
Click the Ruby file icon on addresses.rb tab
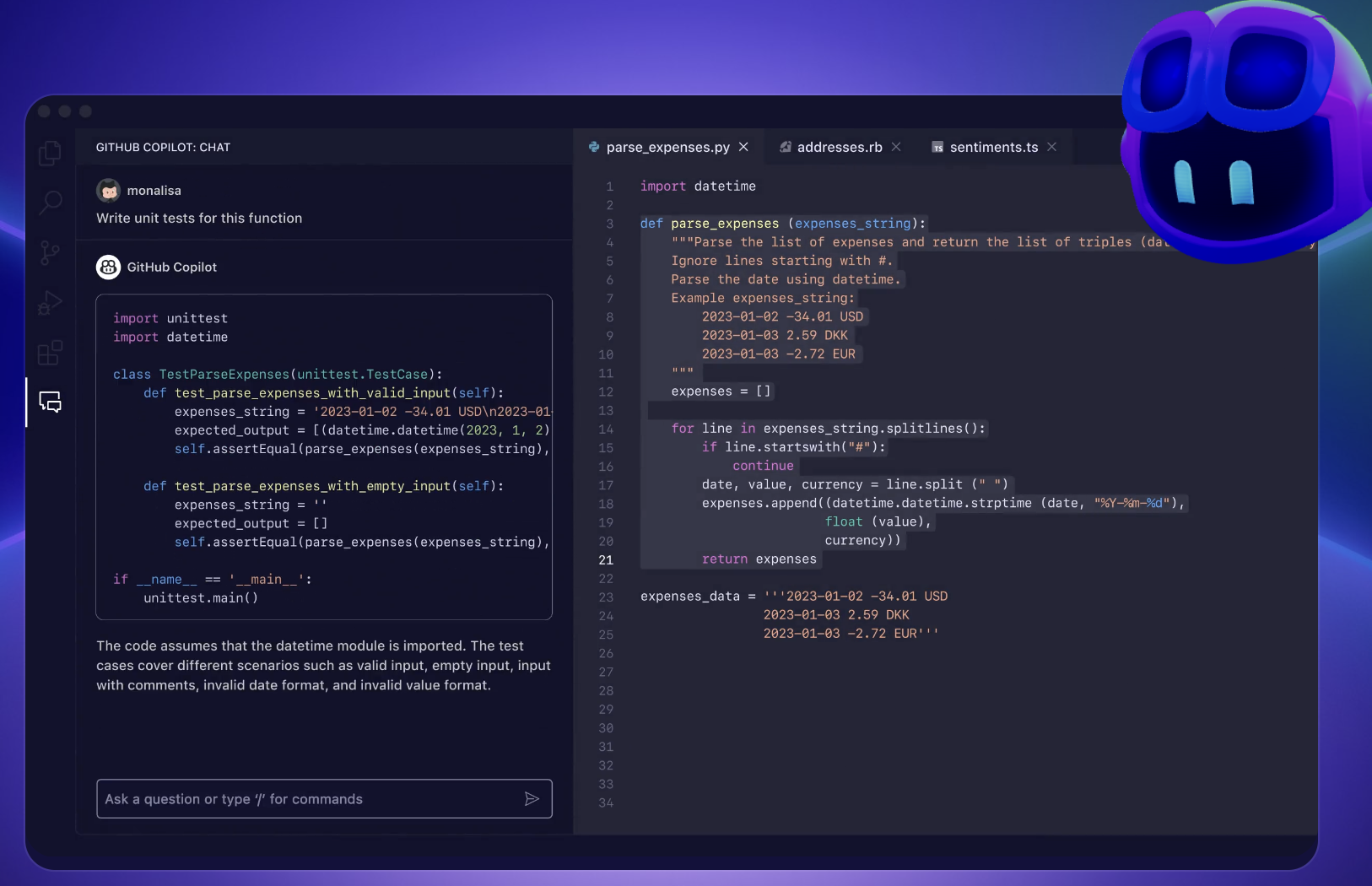tap(786, 147)
